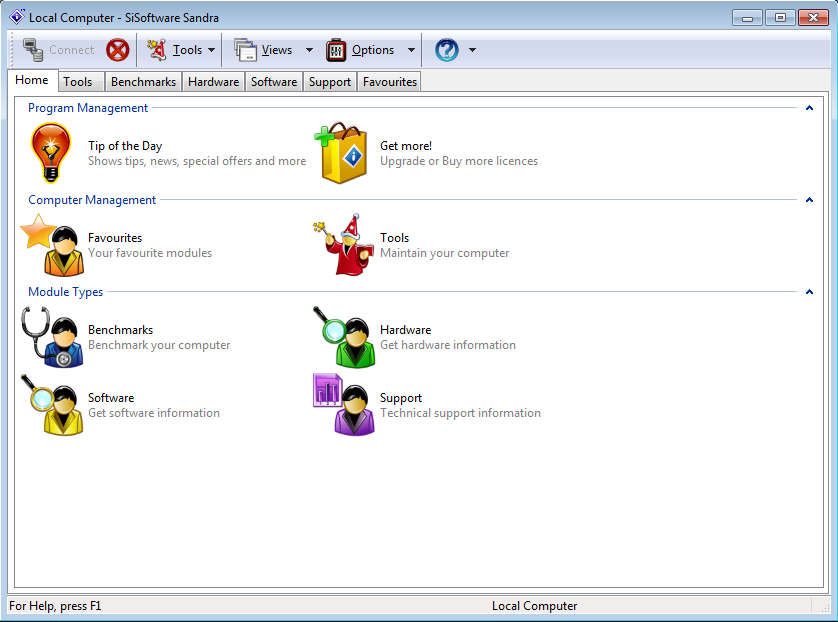The image size is (838, 622).
Task: Switch to the Home tab
Action: 32,80
